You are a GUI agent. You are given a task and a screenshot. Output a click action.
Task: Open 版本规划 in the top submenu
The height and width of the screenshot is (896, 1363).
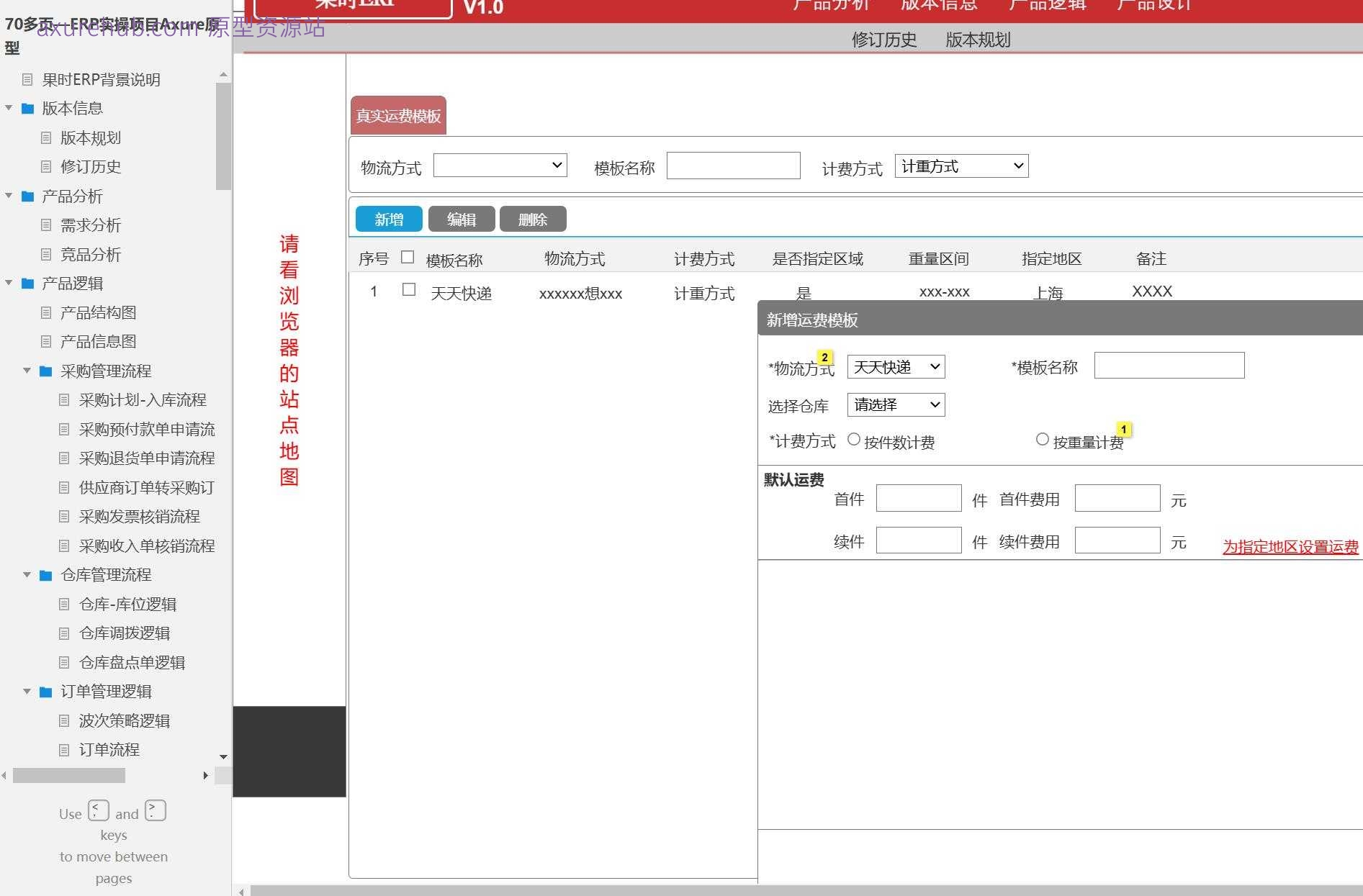click(x=978, y=40)
